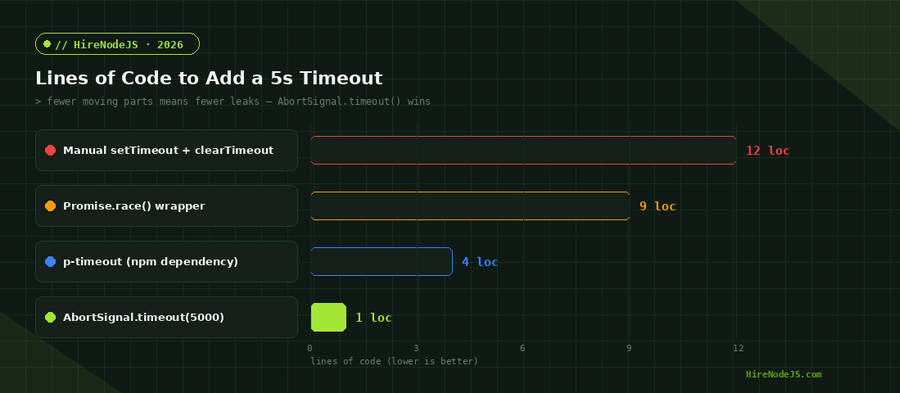
Task: Click the '1 loc' value label
Action: [374, 318]
